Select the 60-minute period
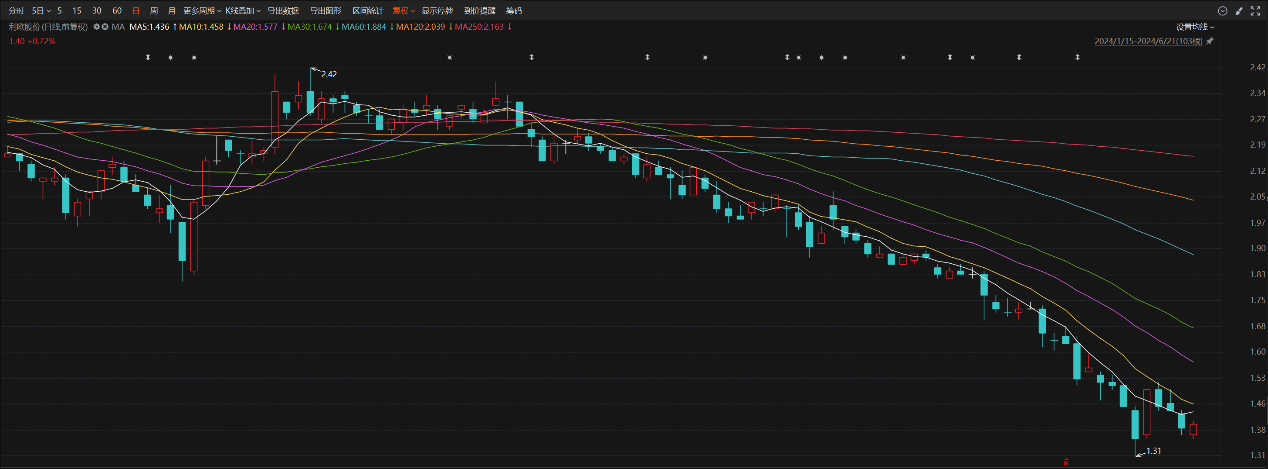 (x=117, y=10)
